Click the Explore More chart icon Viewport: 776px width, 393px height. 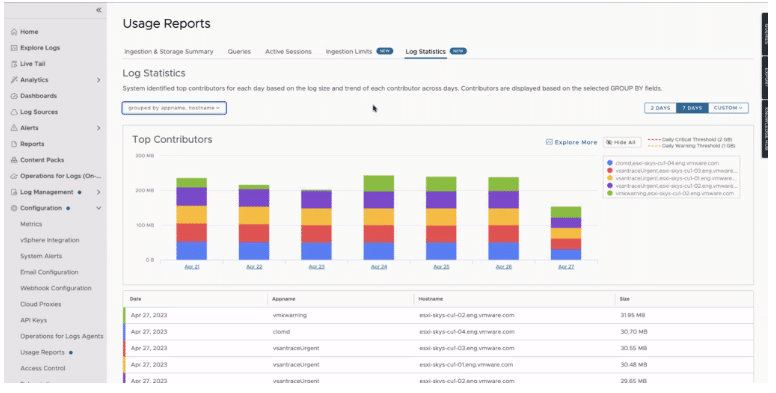(x=549, y=142)
